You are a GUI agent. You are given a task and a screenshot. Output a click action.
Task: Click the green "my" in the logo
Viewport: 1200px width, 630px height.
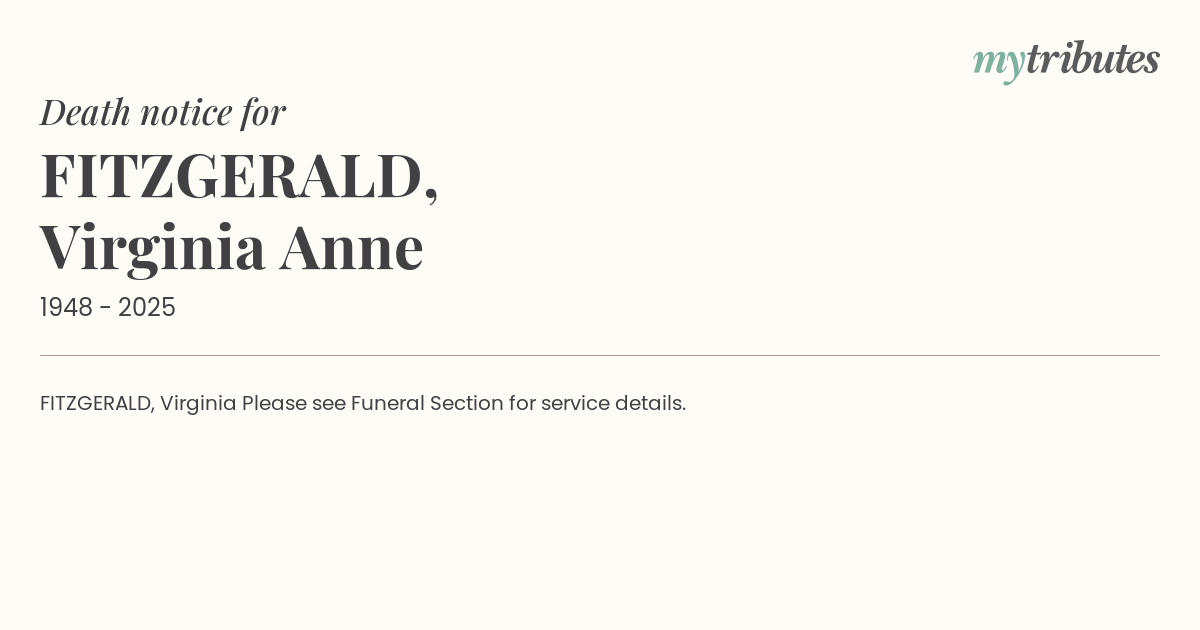(x=998, y=63)
